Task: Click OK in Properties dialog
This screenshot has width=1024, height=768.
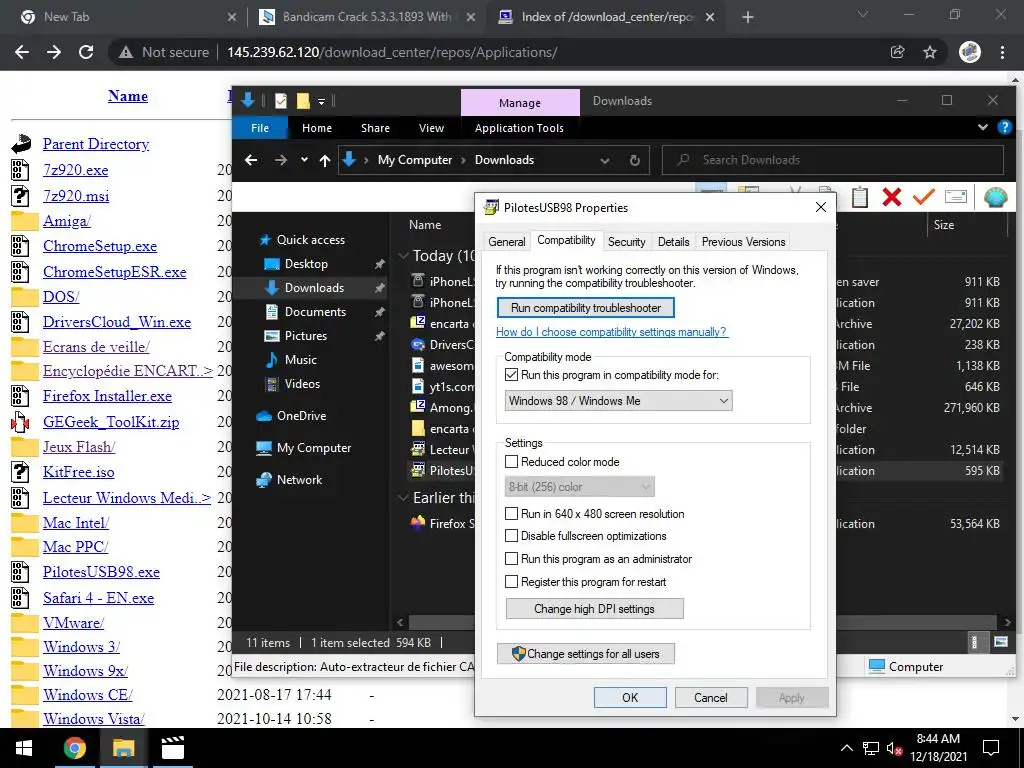Action: [x=630, y=697]
